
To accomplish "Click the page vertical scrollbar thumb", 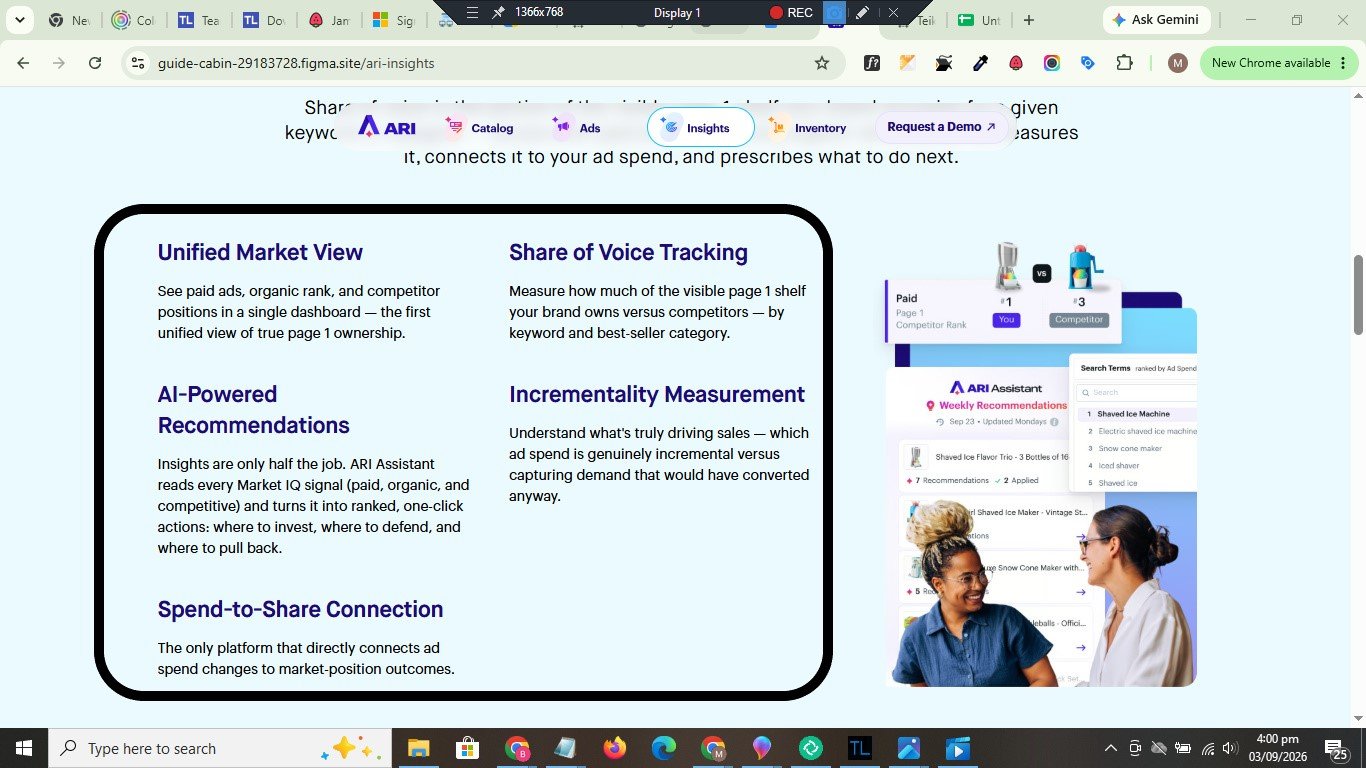I will pos(1358,295).
